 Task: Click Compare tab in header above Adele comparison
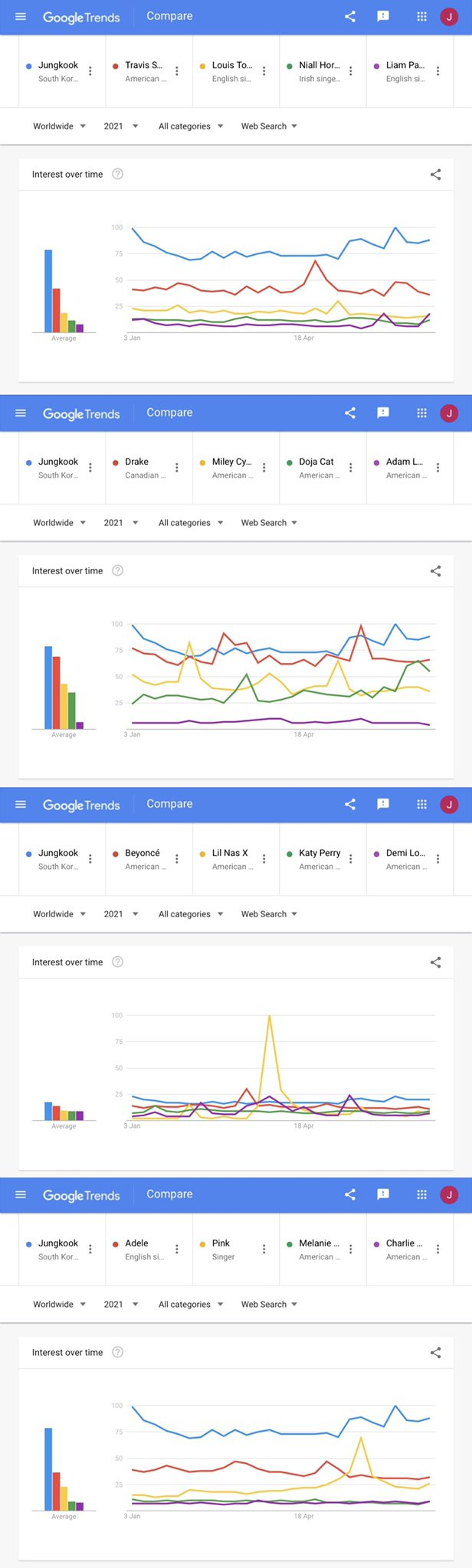169,1194
